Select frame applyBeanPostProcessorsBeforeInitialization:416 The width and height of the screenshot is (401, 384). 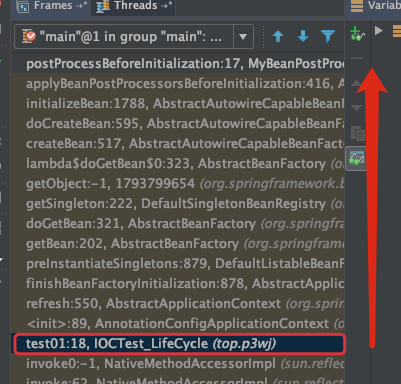[x=178, y=83]
